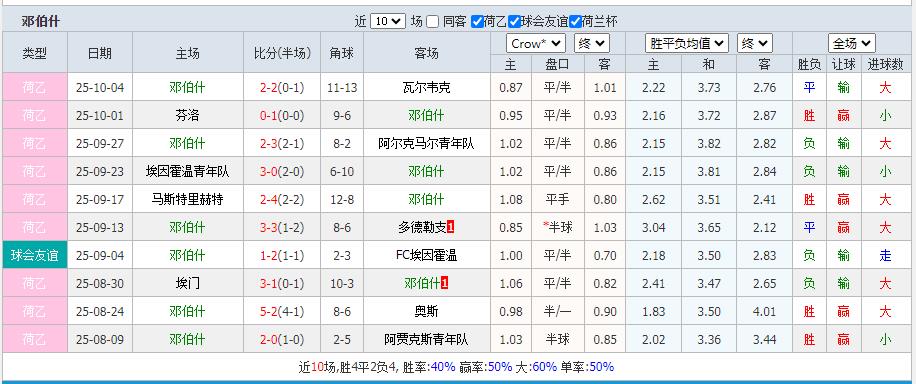Open 芬洛 team link

[x=188, y=116]
